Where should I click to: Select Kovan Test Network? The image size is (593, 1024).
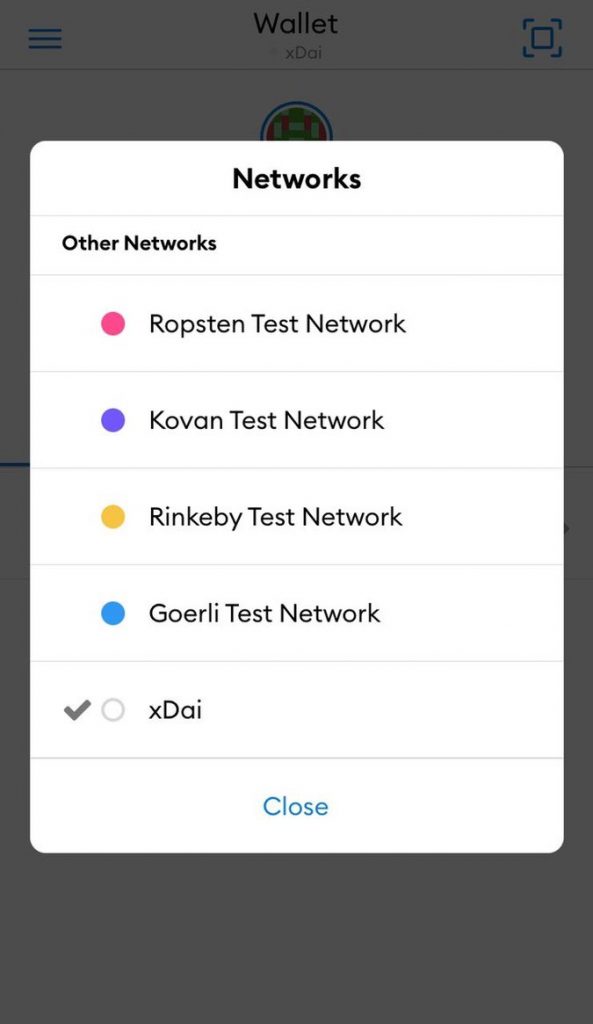click(296, 420)
